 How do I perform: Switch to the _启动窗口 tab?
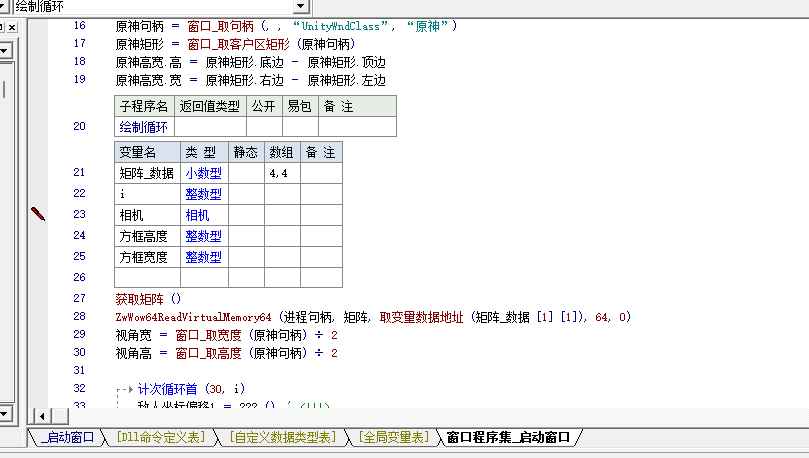pyautogui.click(x=68, y=438)
